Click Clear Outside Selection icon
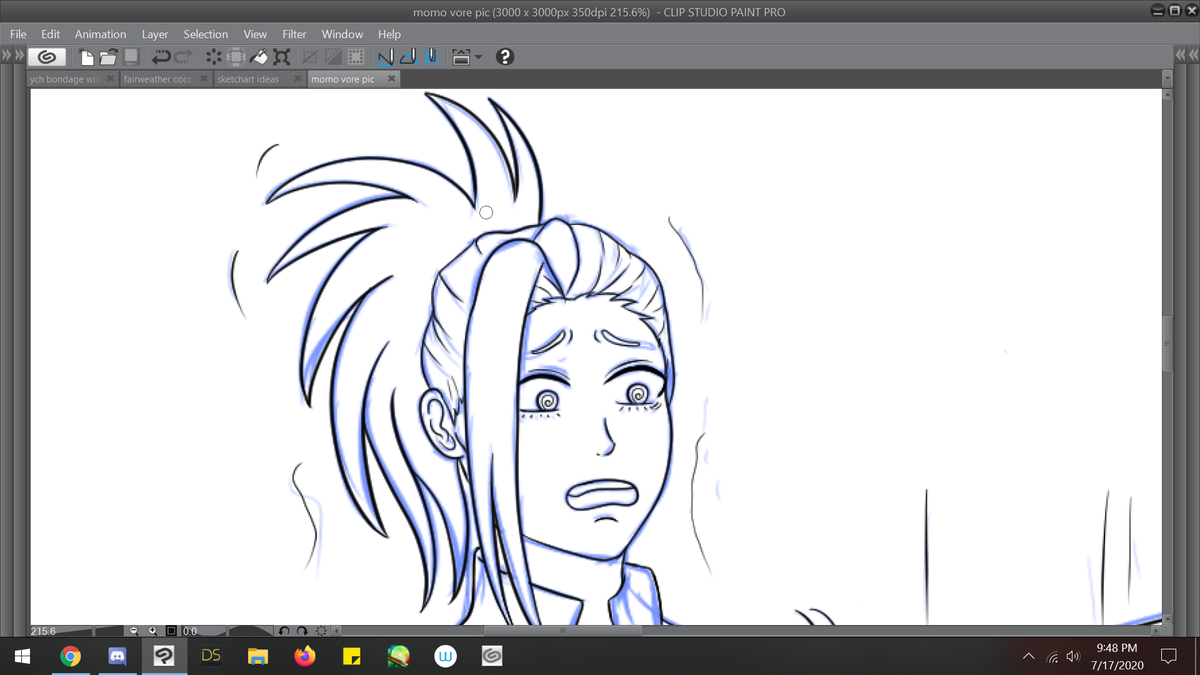 point(235,57)
